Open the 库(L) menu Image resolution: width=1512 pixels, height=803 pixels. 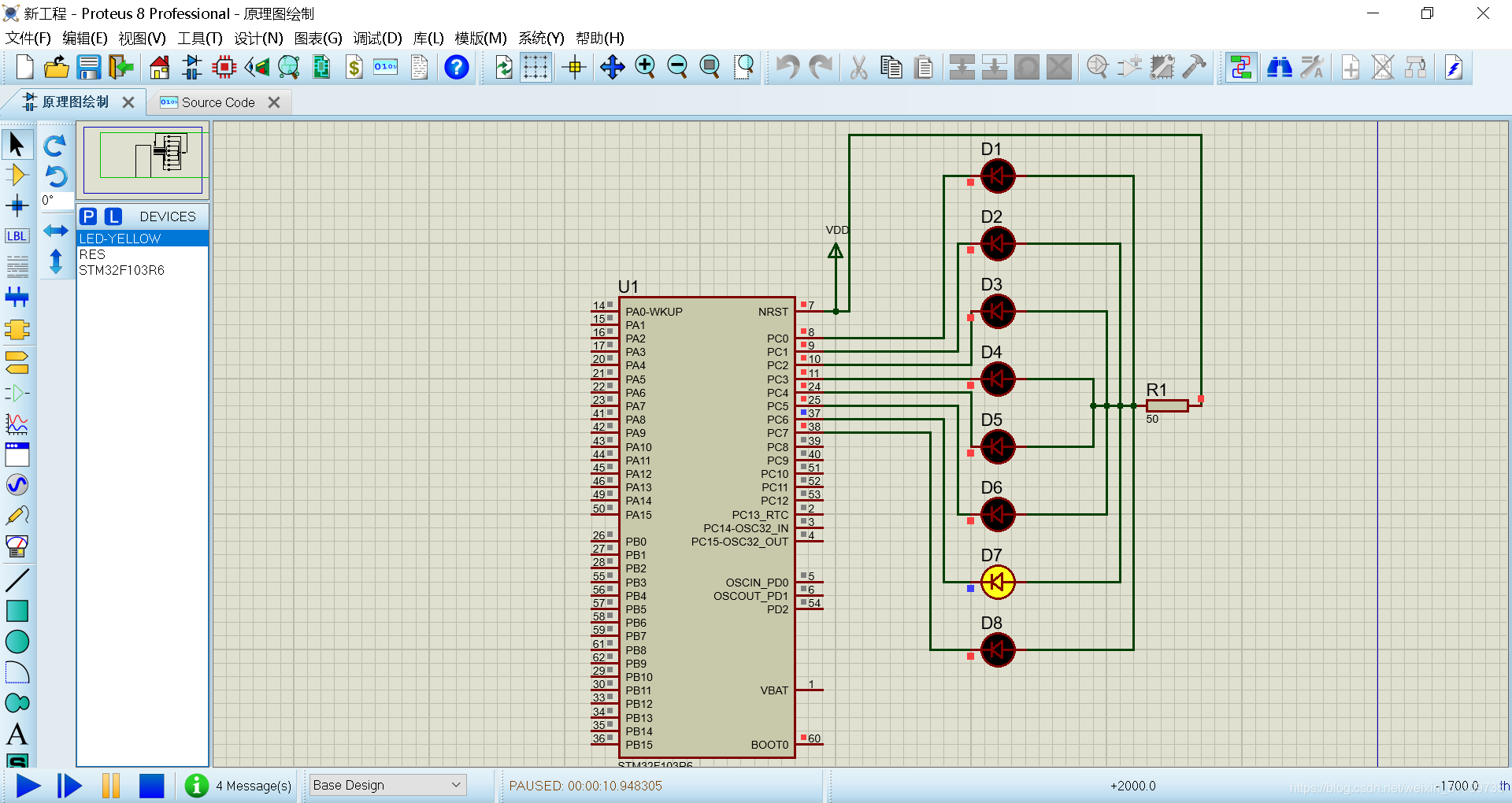[x=428, y=38]
